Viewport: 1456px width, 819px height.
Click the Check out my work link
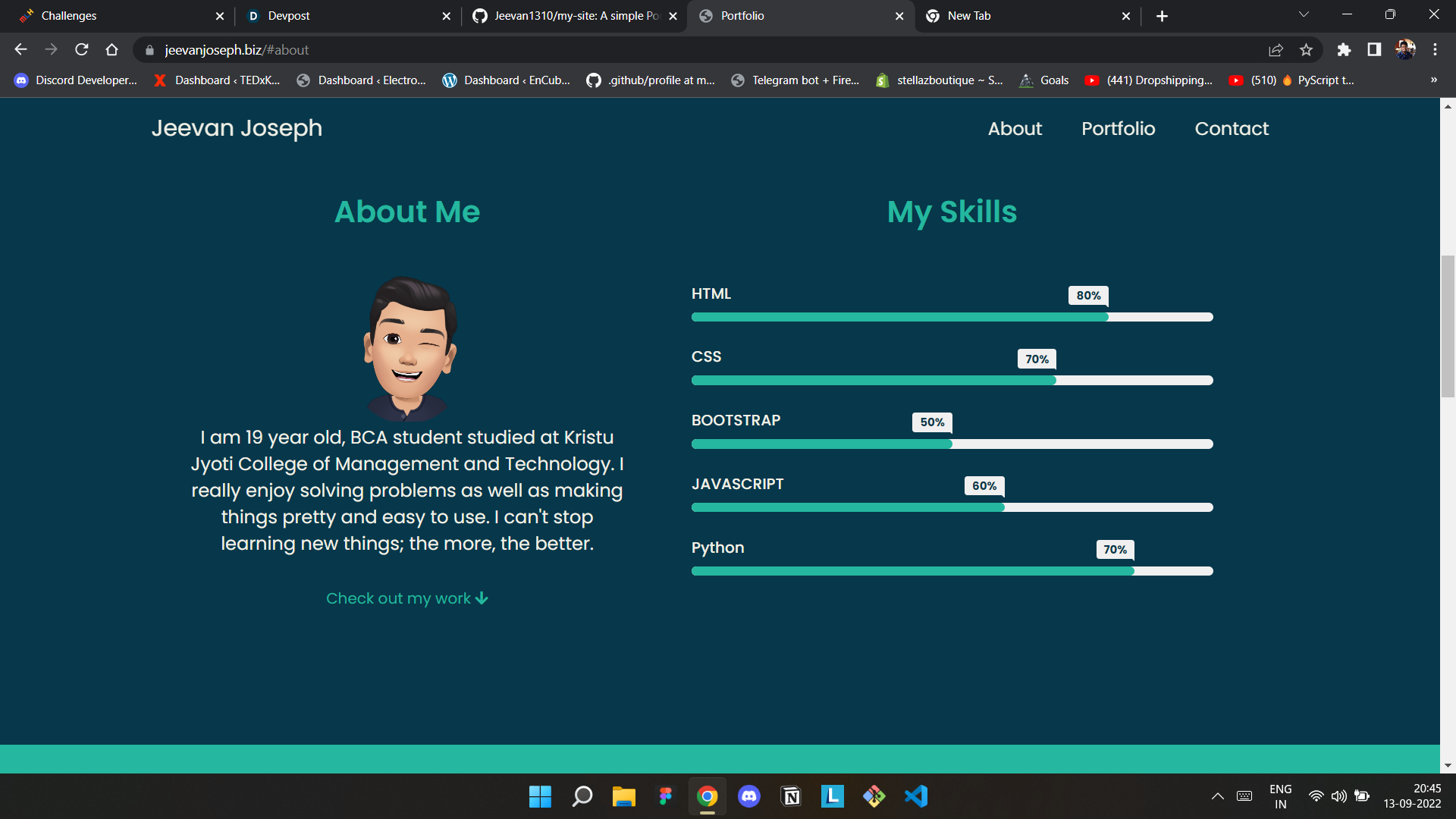coord(406,598)
